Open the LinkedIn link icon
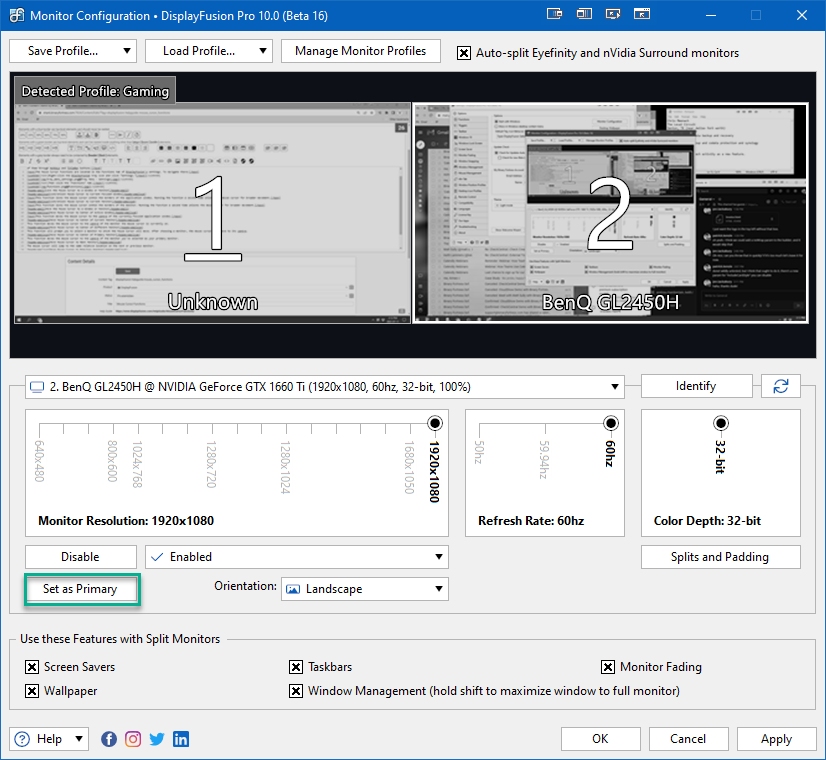 (181, 739)
